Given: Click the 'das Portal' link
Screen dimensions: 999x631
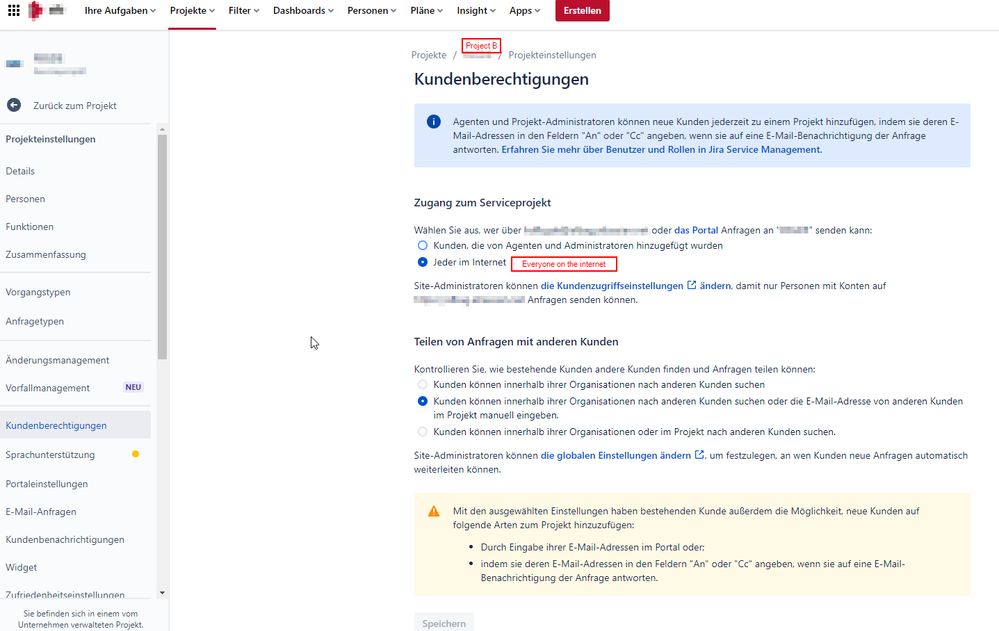Looking at the screenshot, I should [x=696, y=230].
